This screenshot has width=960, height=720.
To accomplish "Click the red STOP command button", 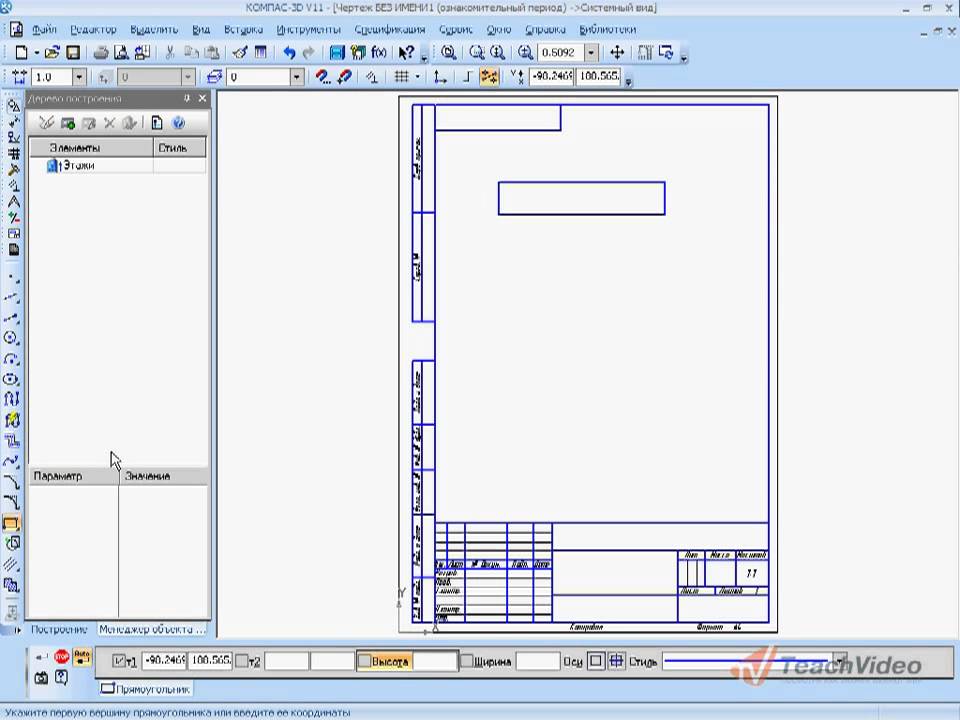I will [x=62, y=657].
